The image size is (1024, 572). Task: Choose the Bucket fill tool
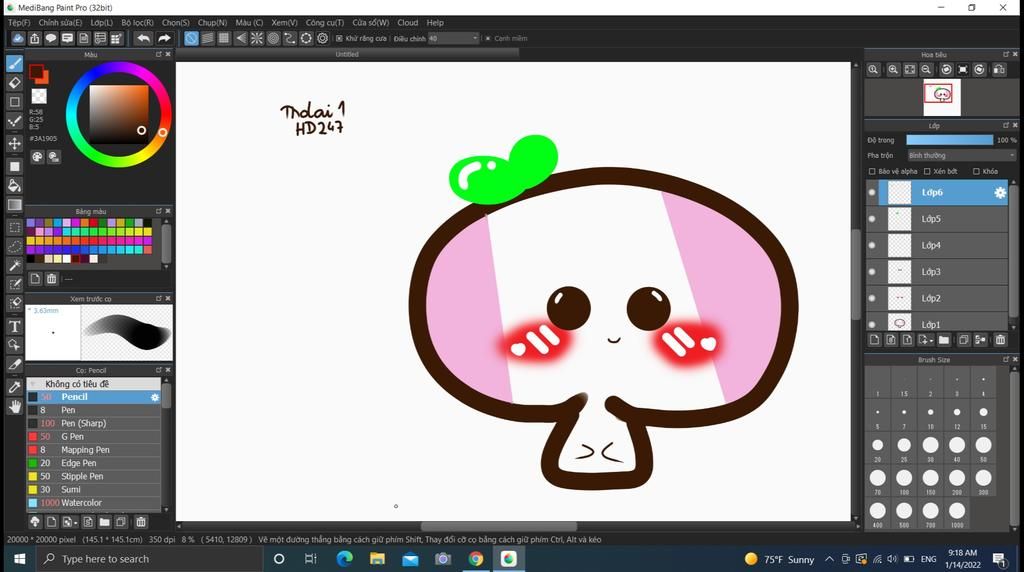tap(14, 185)
